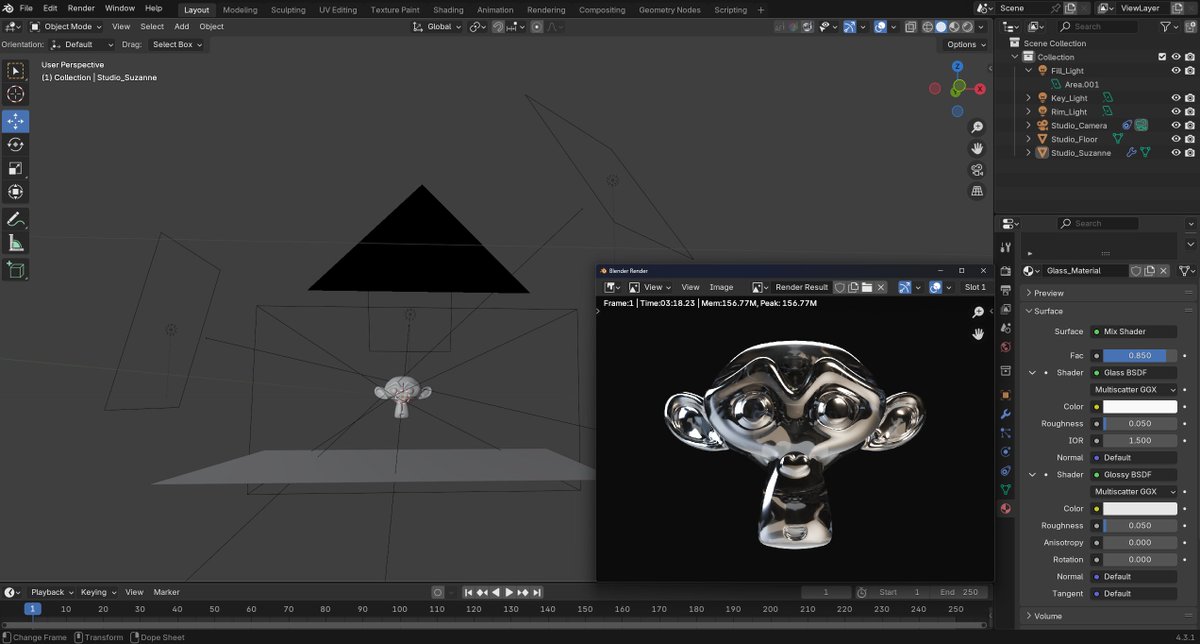1200x644 pixels.
Task: Open the Output properties tab
Action: (1006, 290)
